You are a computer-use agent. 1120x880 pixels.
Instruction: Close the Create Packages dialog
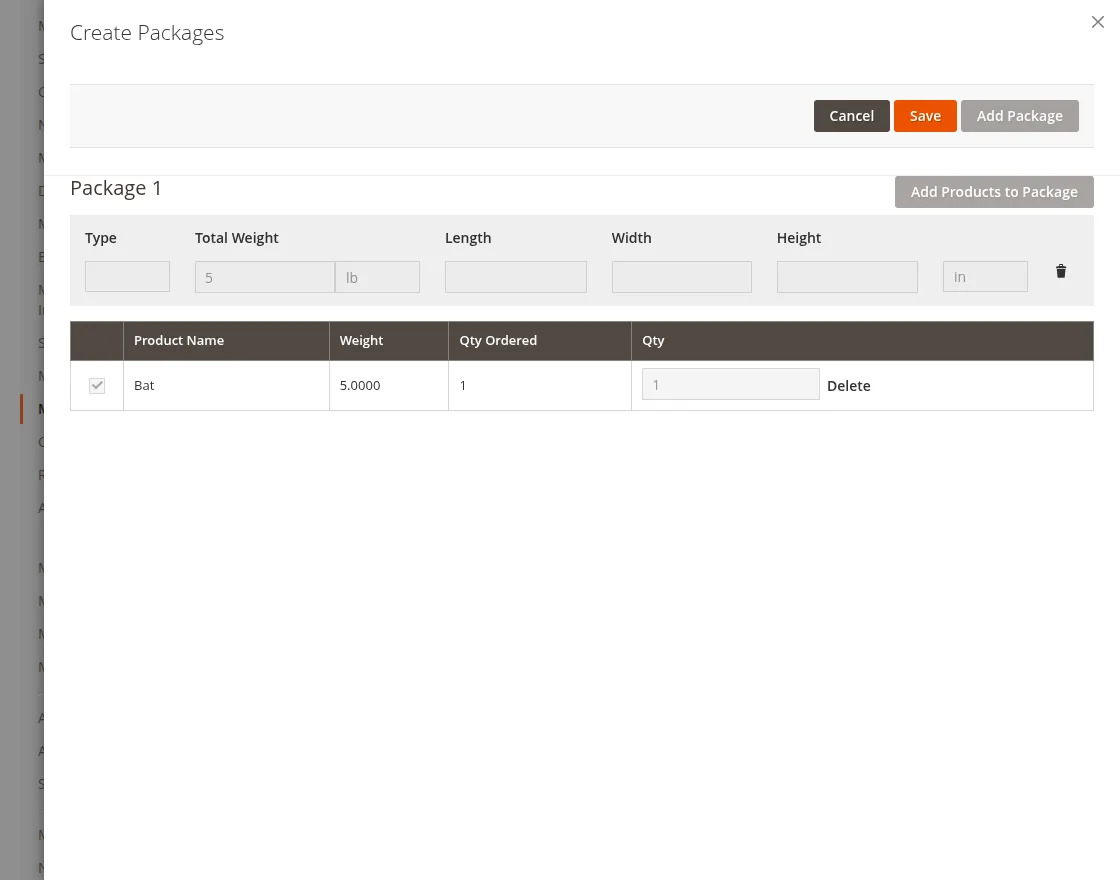pyautogui.click(x=1098, y=22)
